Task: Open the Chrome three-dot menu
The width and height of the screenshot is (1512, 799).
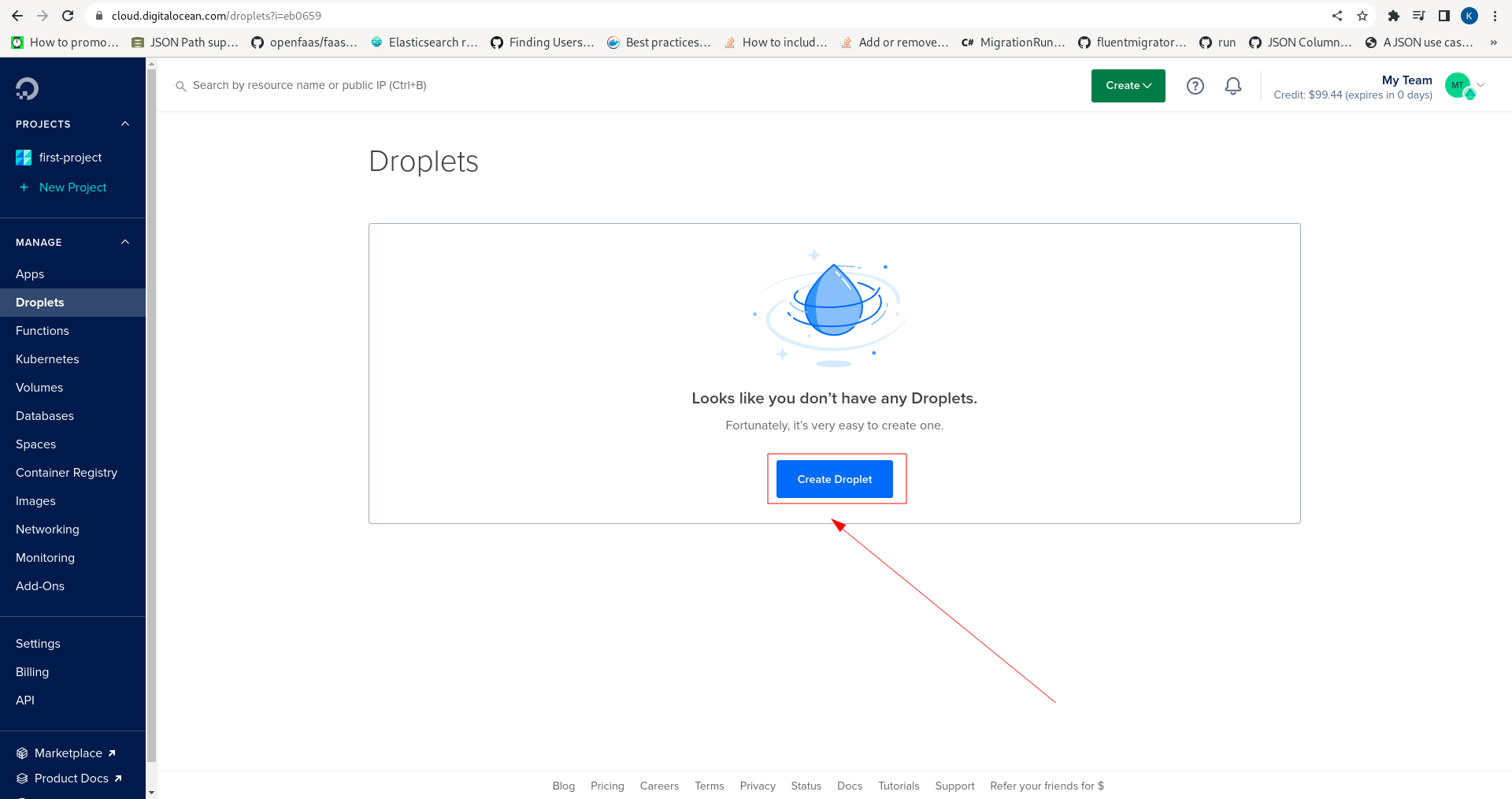Action: (x=1495, y=16)
